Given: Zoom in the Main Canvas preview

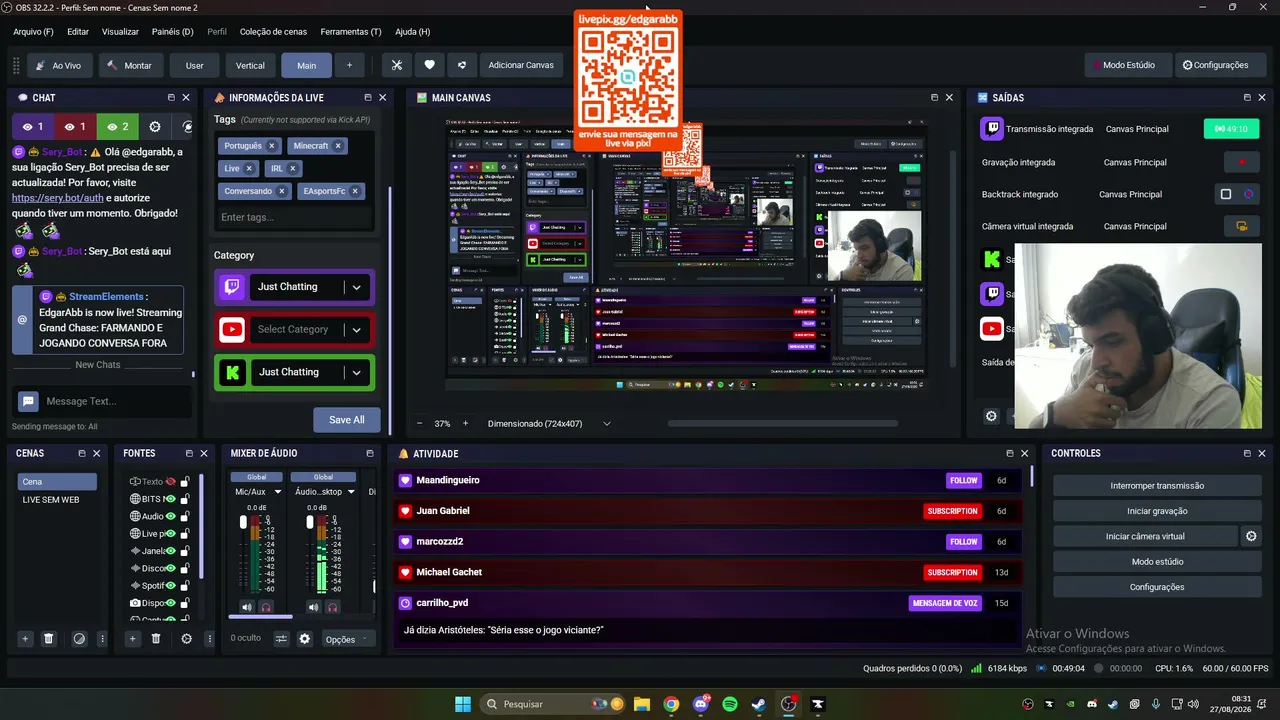Looking at the screenshot, I should point(465,423).
